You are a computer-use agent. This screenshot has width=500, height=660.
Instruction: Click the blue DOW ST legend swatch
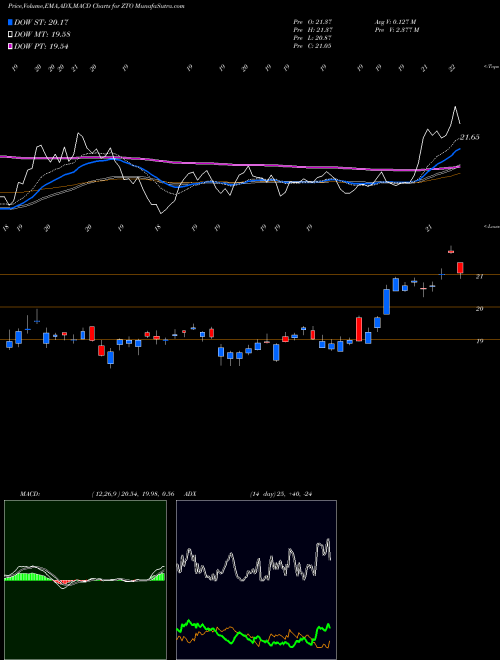[10, 22]
